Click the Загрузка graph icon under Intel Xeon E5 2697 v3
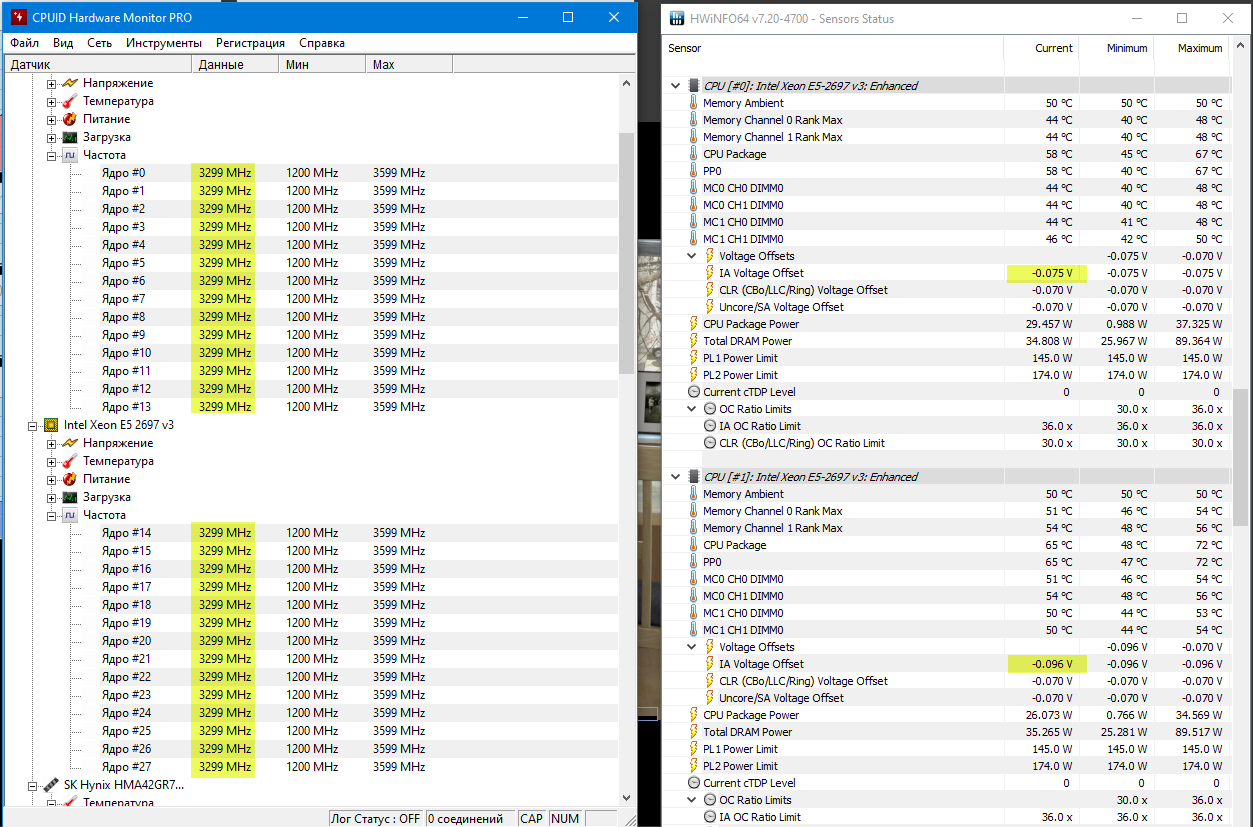 70,497
